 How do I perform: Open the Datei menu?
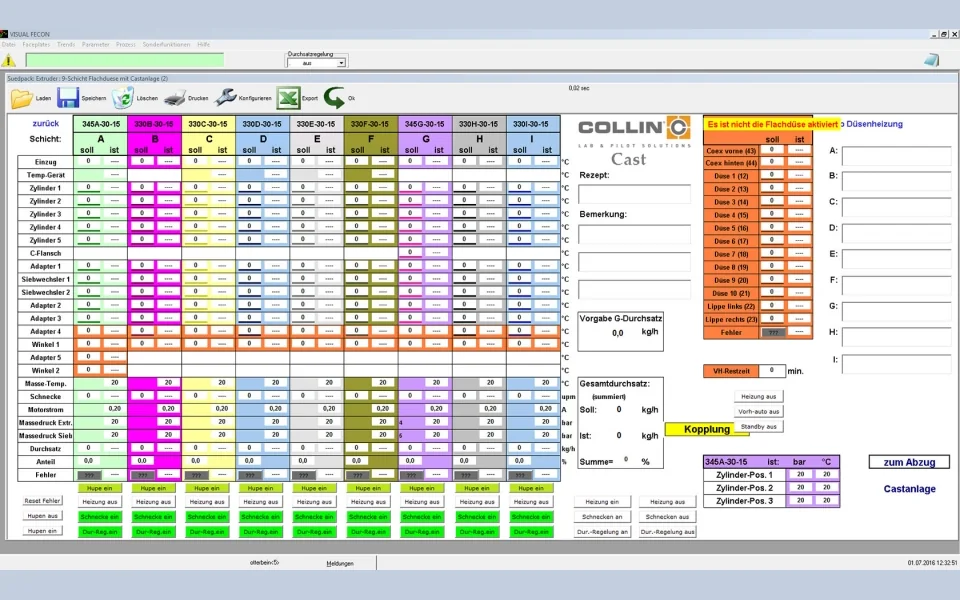pyautogui.click(x=9, y=44)
